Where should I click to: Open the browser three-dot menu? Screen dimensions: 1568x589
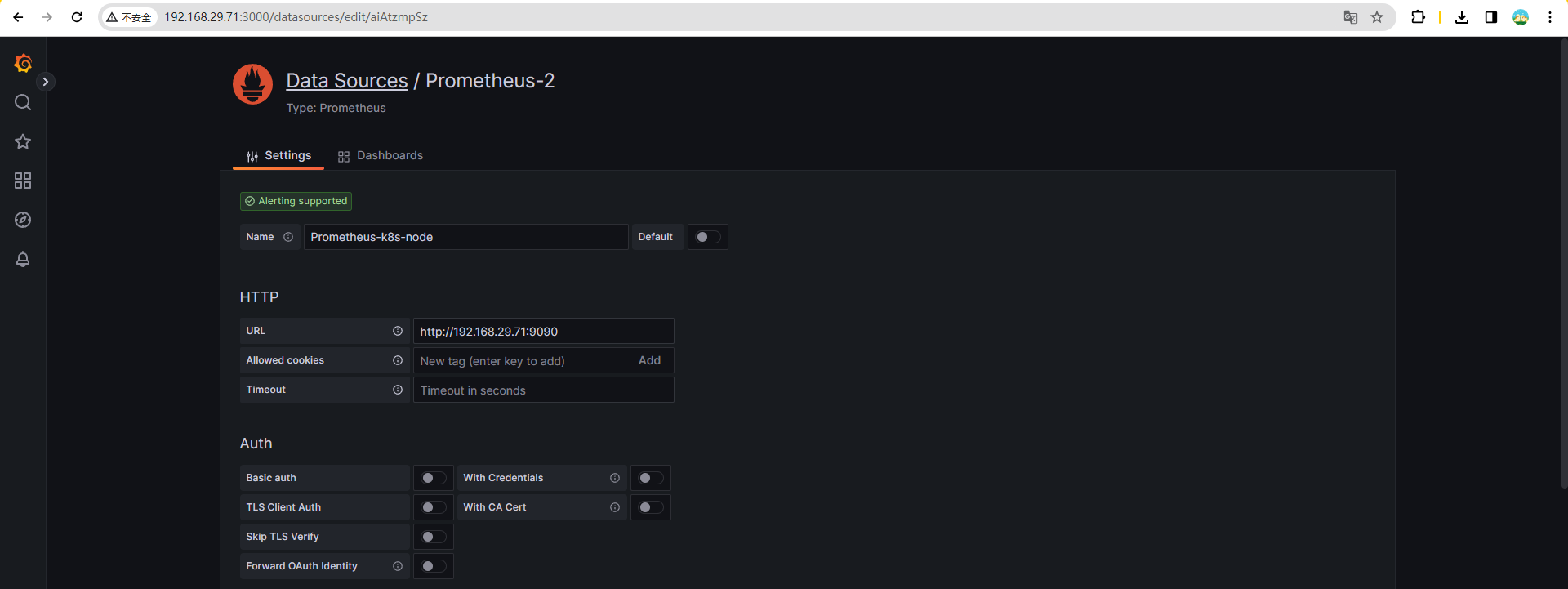[1550, 17]
